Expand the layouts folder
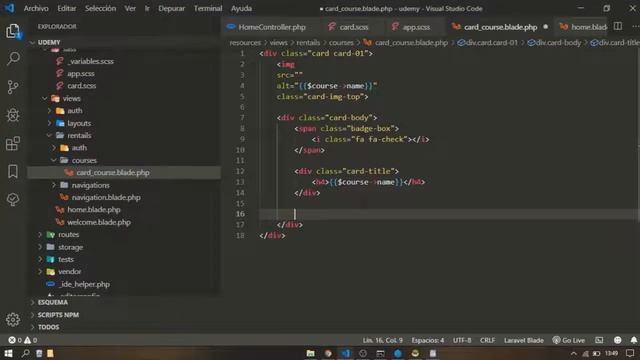 [x=49, y=123]
